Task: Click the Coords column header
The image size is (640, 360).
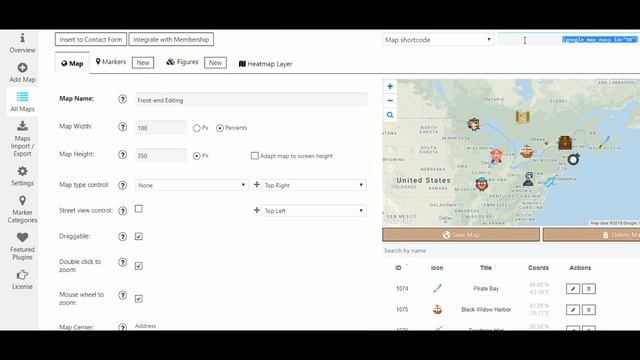Action: 538,268
